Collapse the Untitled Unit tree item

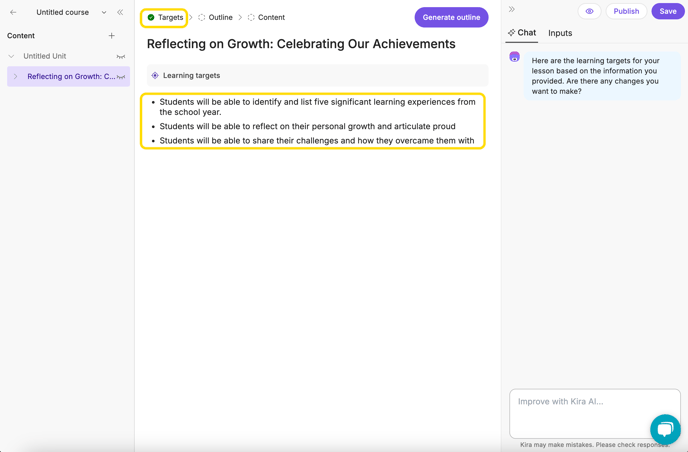(x=11, y=56)
